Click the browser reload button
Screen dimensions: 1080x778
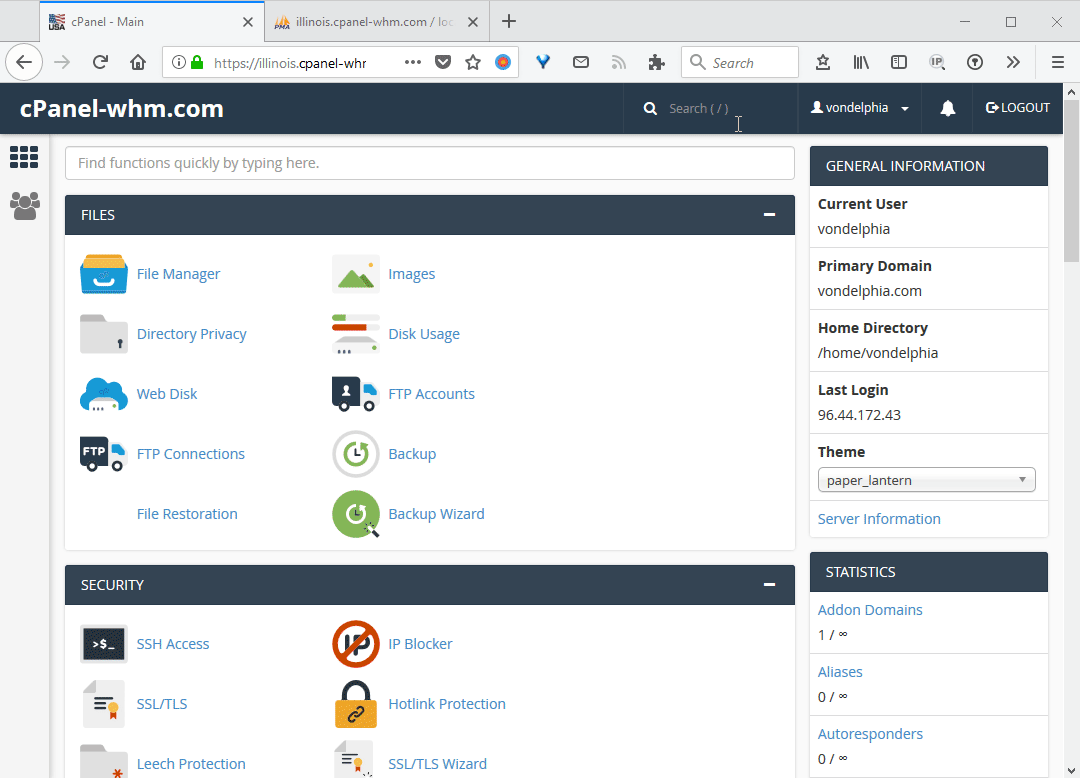click(x=100, y=63)
